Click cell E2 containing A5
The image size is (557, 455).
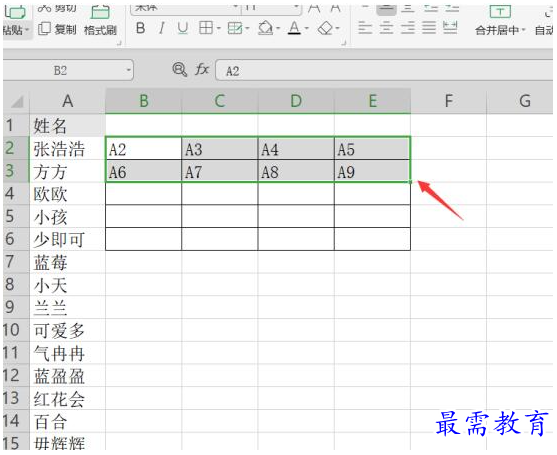coord(372,148)
